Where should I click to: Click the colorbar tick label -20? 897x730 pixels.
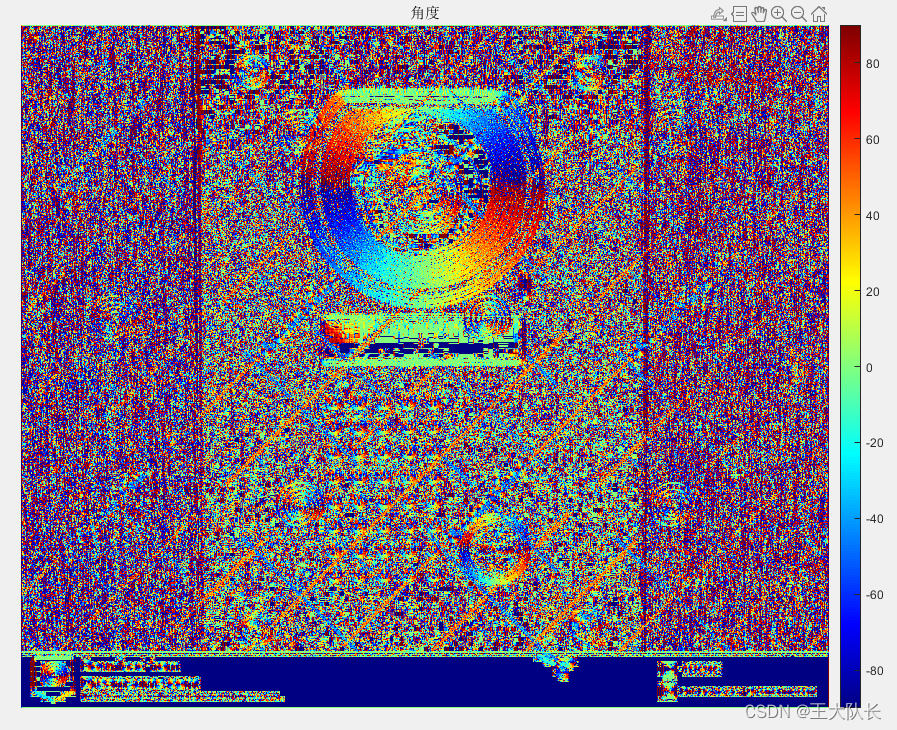874,443
